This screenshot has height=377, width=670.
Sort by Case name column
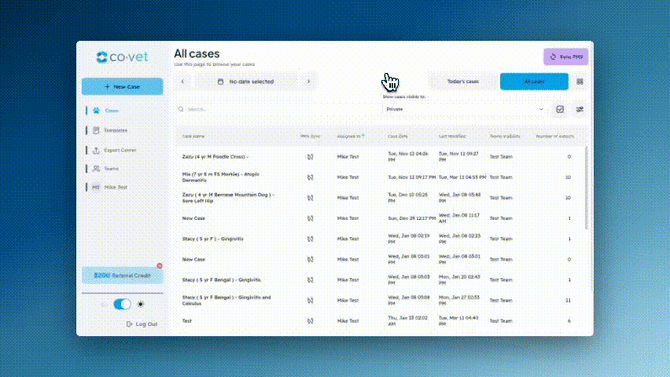[x=193, y=136]
